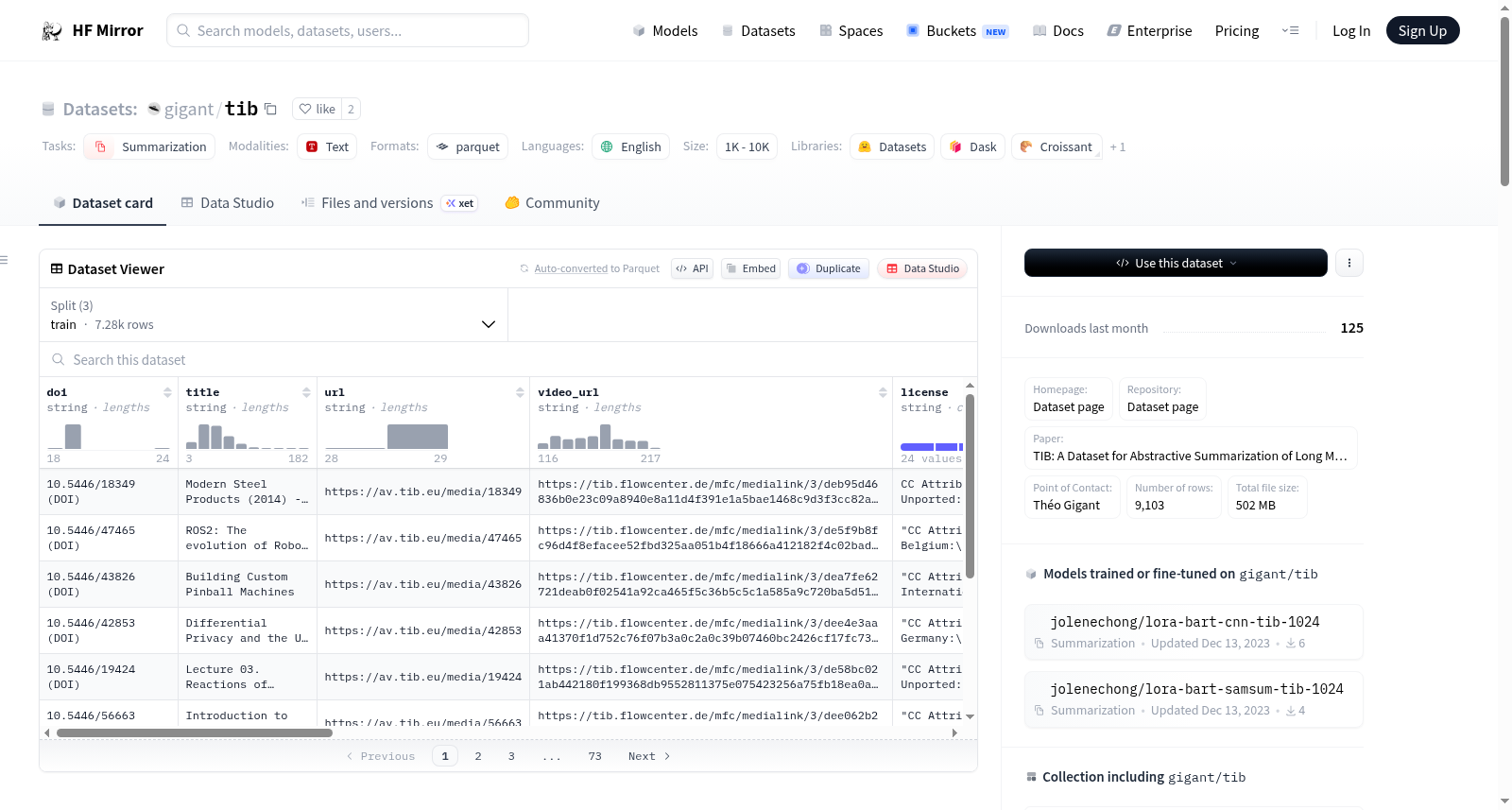Click the doi length histogram

click(109, 436)
